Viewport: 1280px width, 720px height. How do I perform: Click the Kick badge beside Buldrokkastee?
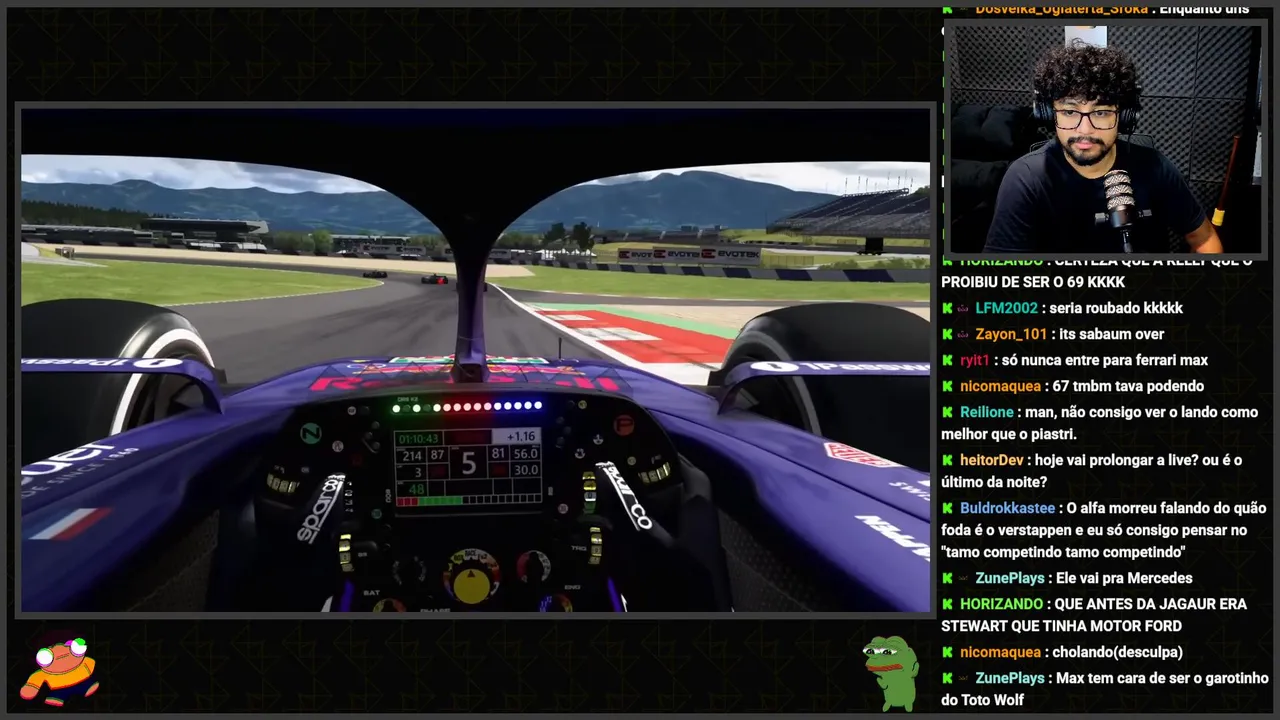pos(947,508)
